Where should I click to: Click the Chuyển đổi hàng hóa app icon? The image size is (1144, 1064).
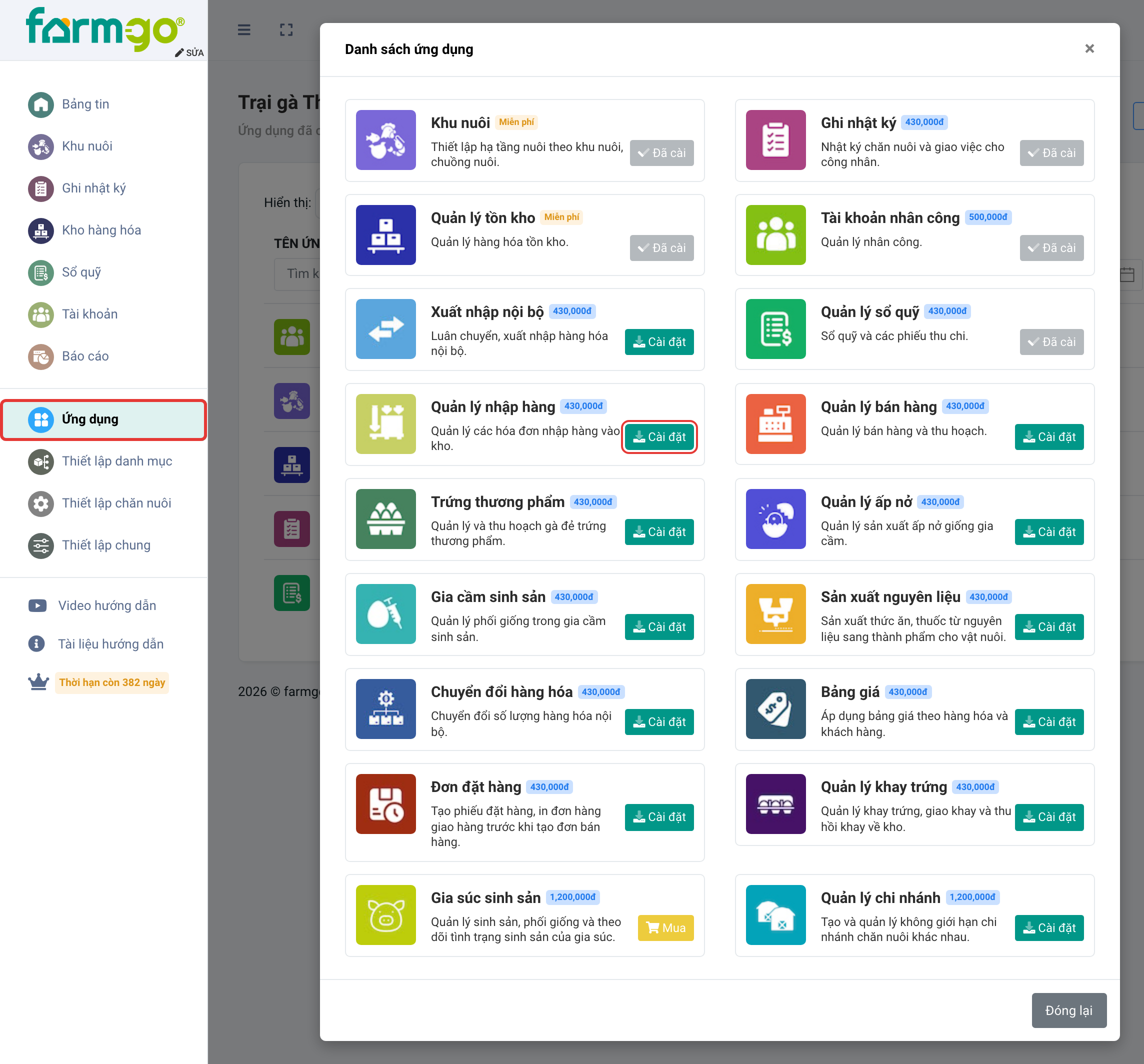point(385,709)
